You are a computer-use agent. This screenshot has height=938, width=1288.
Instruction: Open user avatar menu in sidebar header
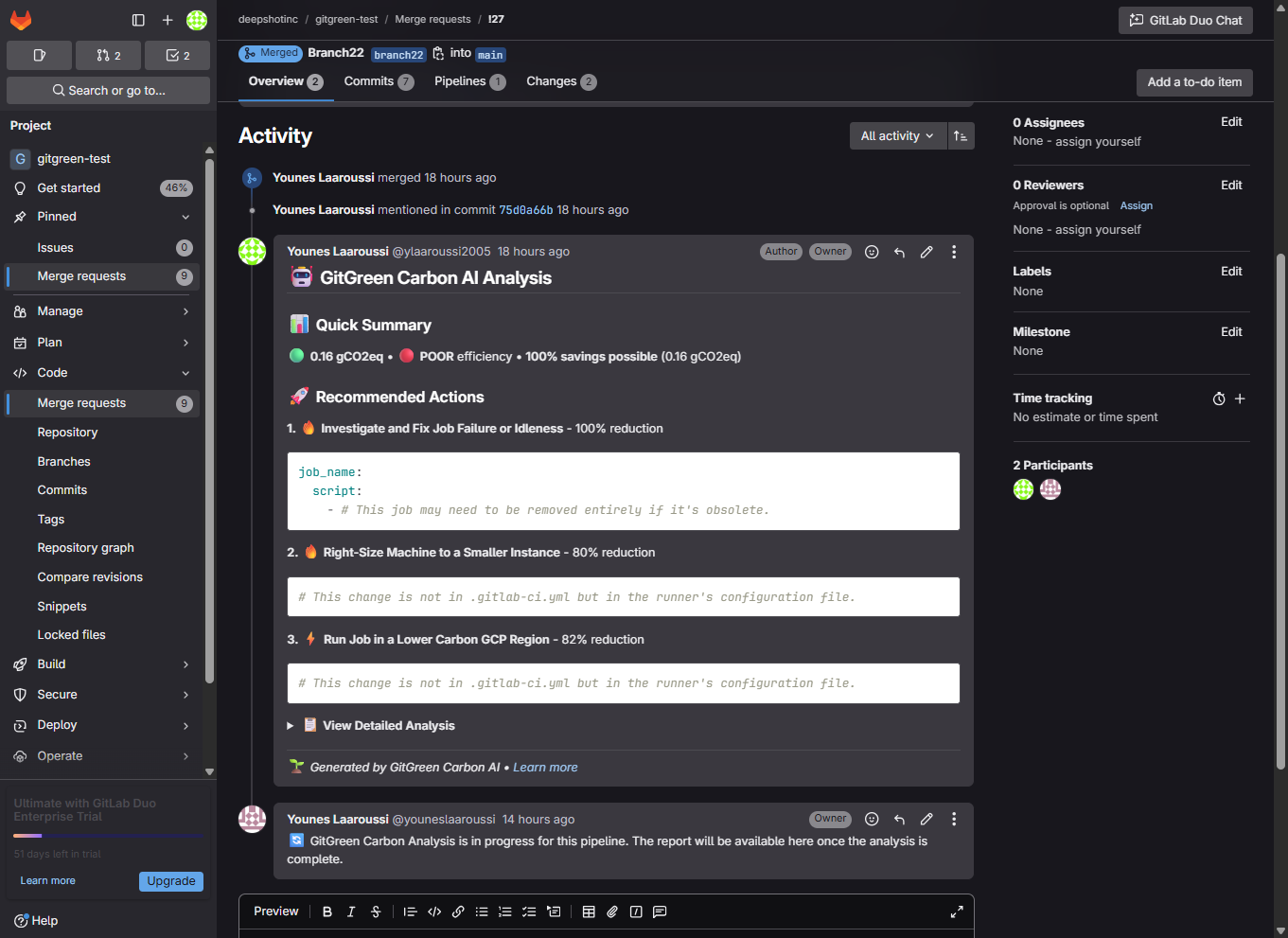click(x=197, y=20)
